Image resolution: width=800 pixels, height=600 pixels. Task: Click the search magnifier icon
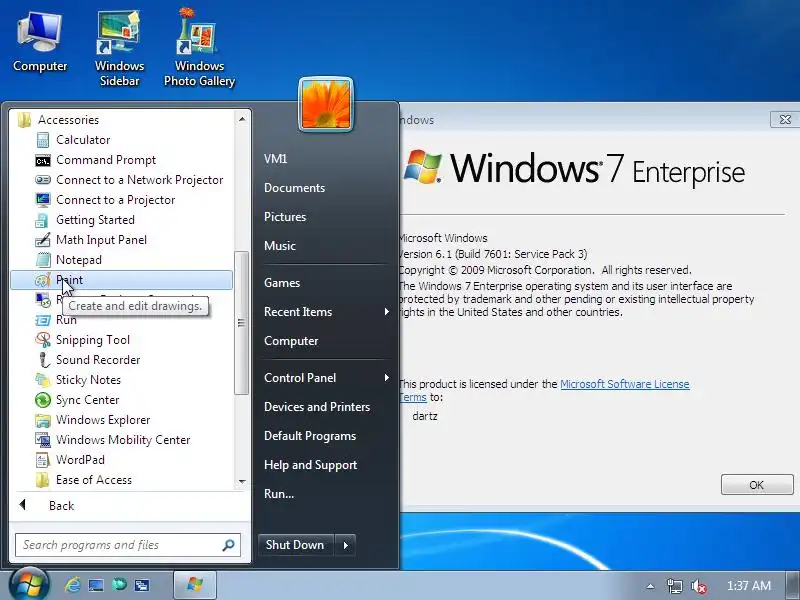(x=229, y=545)
